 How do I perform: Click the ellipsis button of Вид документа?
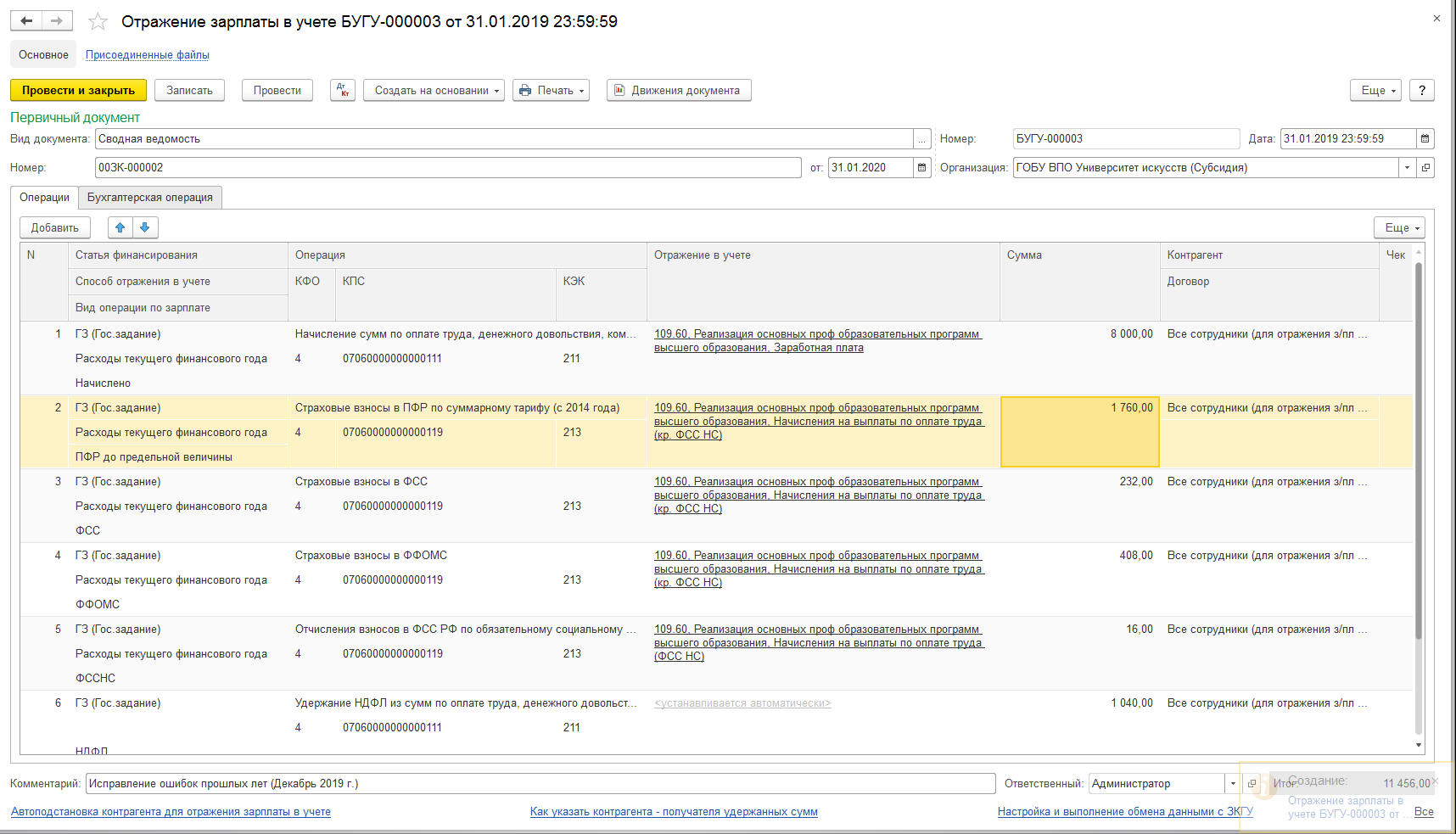[x=922, y=138]
